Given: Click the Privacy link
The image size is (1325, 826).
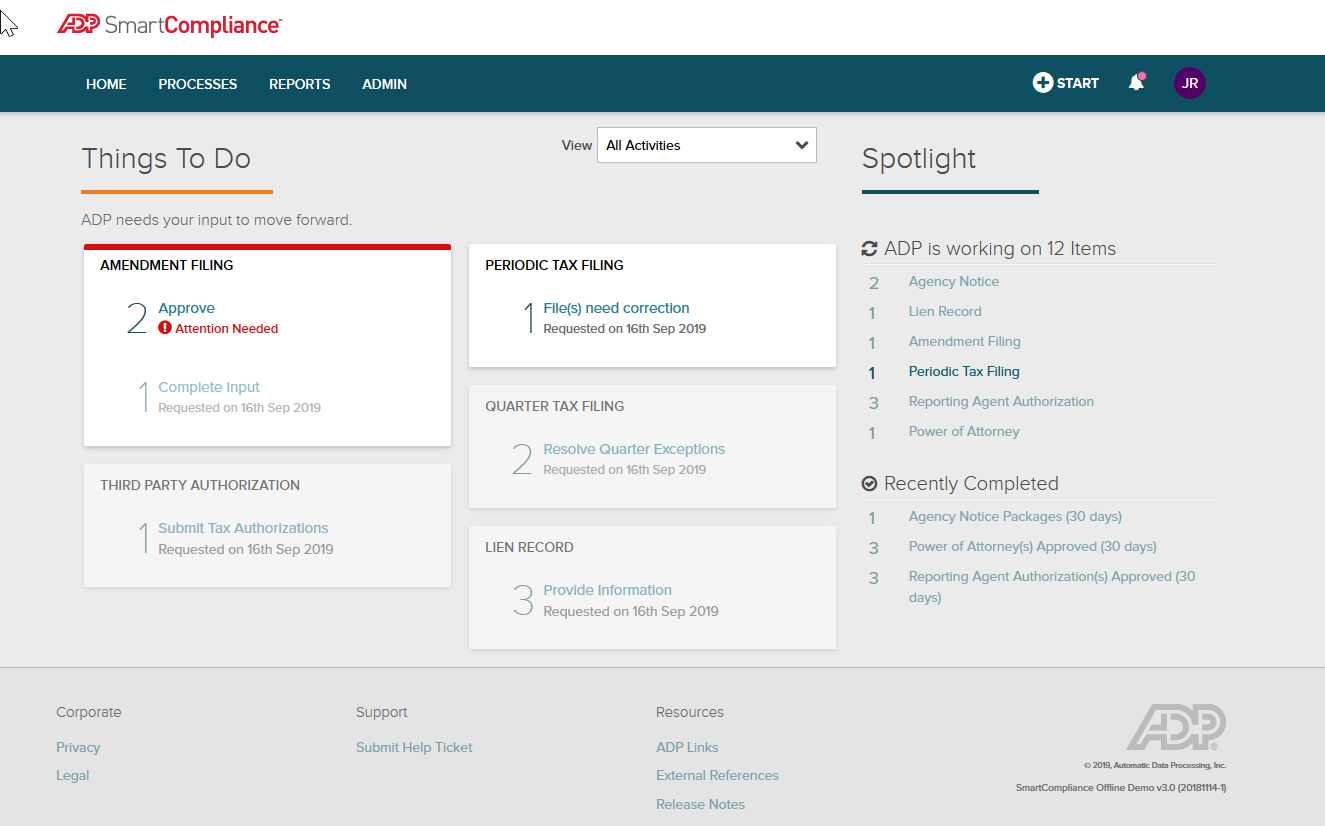Looking at the screenshot, I should 78,747.
